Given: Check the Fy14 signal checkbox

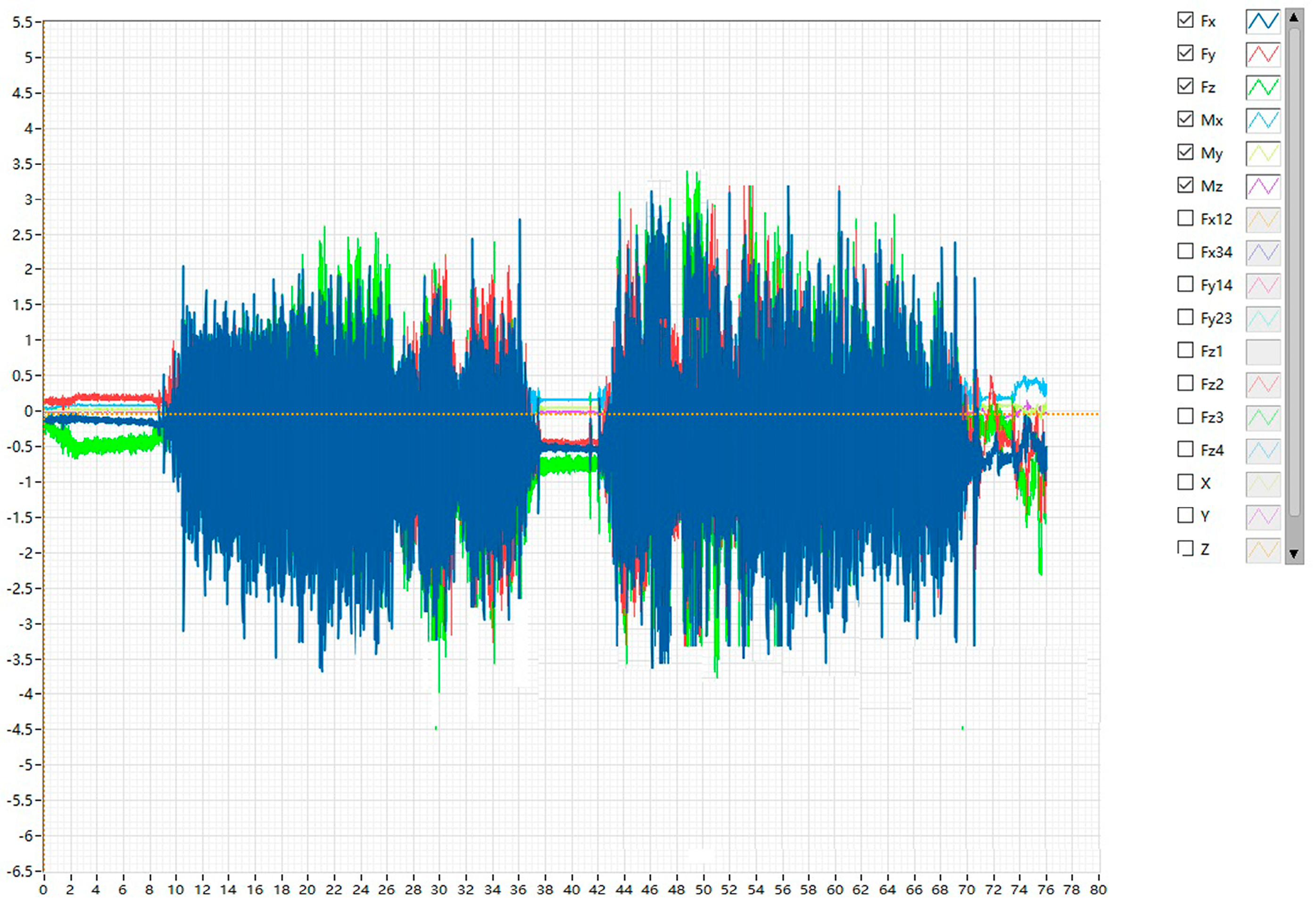Looking at the screenshot, I should click(1185, 284).
